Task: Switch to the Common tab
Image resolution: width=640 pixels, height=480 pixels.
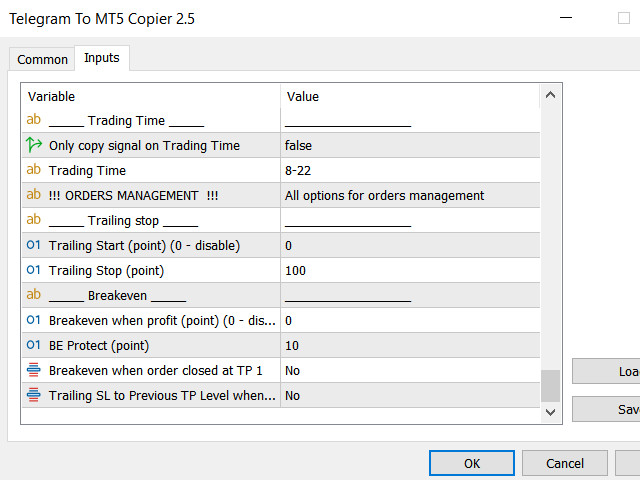Action: coord(43,59)
